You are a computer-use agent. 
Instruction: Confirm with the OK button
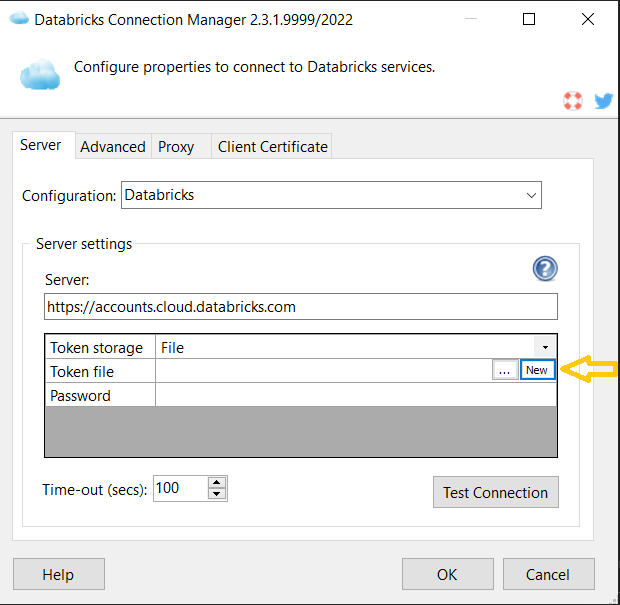pos(448,574)
